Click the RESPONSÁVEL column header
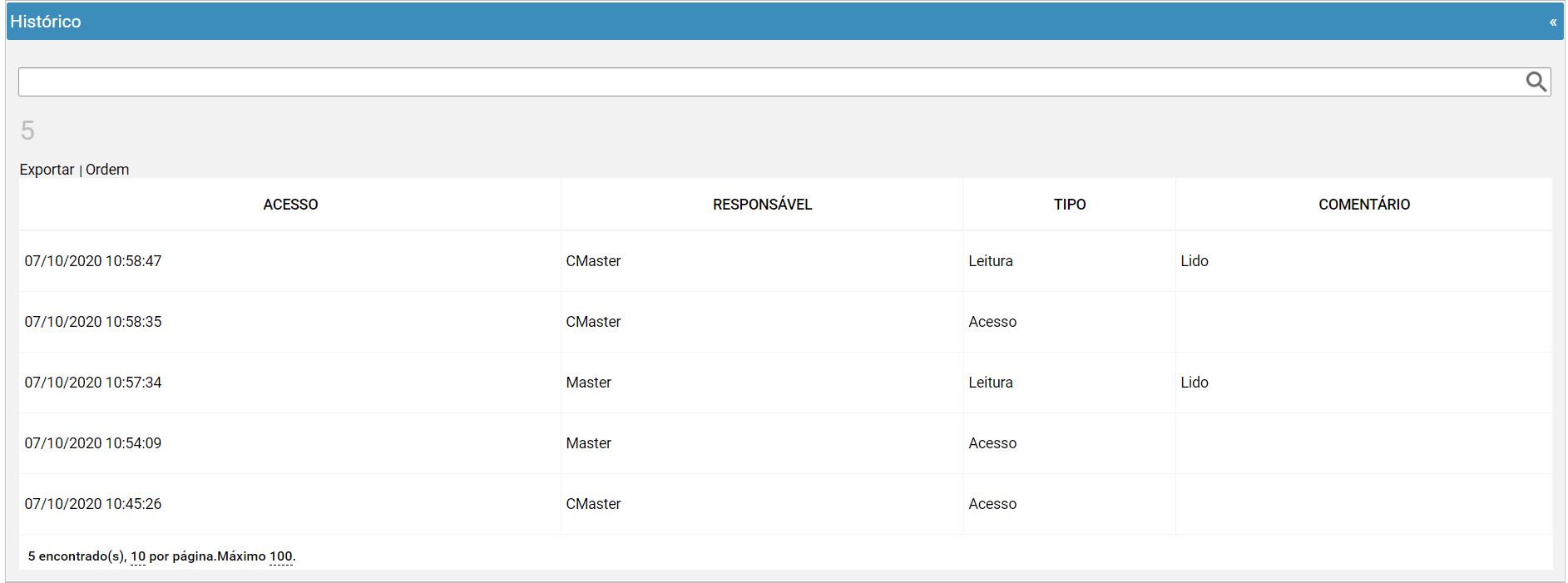1568x583 pixels. coord(762,205)
